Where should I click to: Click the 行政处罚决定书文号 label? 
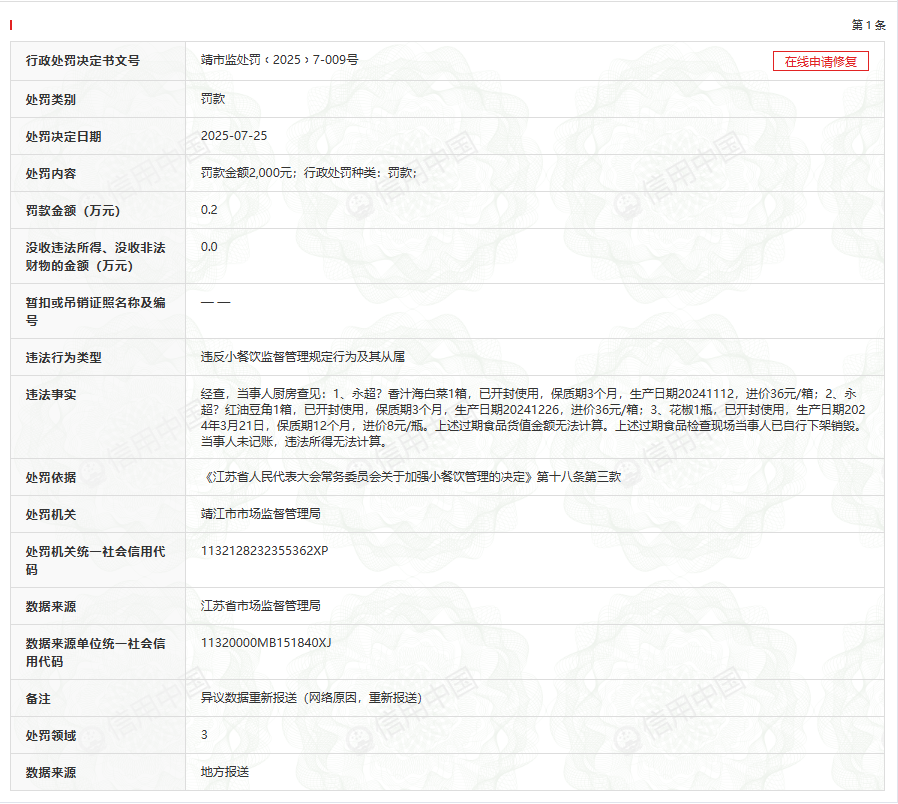pos(82,61)
